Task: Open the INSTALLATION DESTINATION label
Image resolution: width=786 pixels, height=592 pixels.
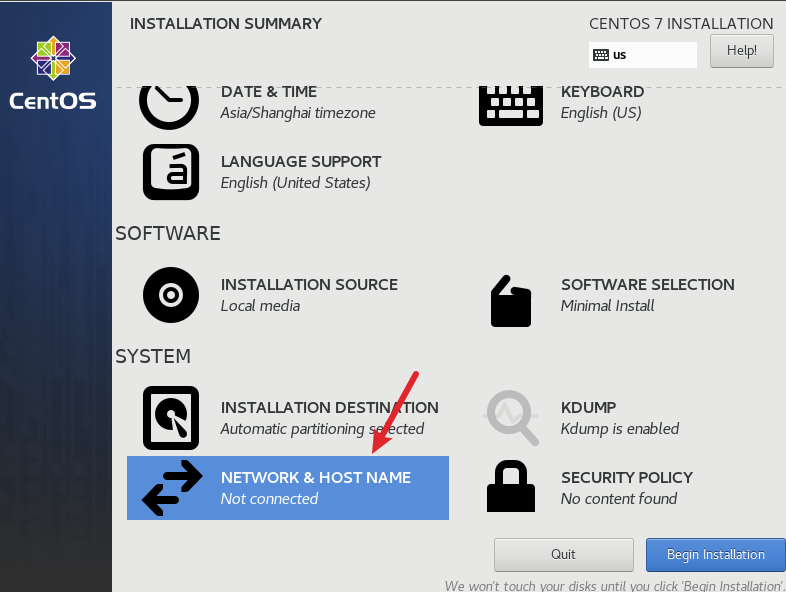Action: pyautogui.click(x=330, y=407)
